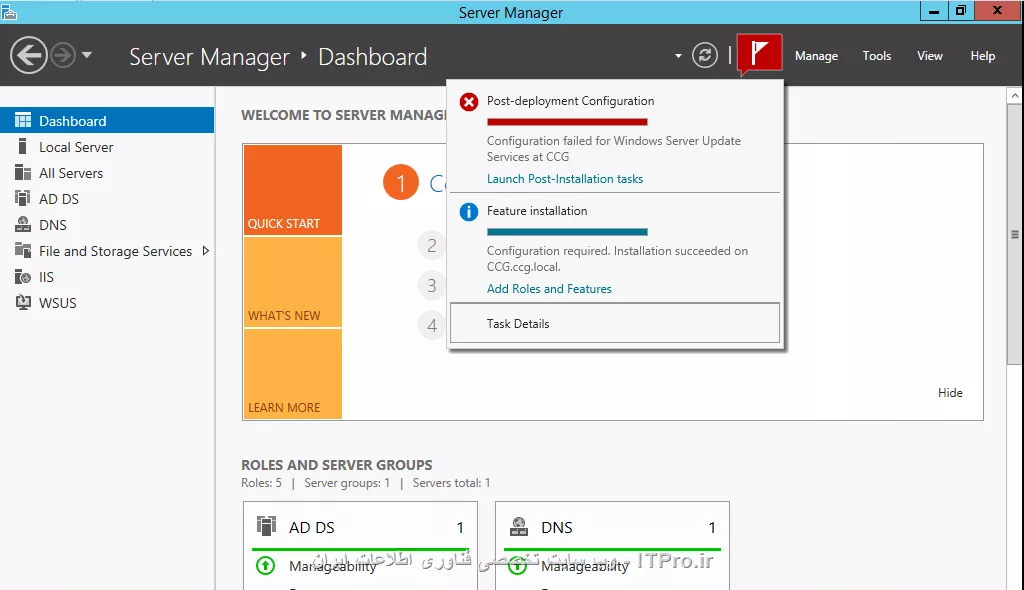Viewport: 1024px width, 590px height.
Task: Click the 'Server groups: 1' summary text
Action: pyautogui.click(x=347, y=483)
